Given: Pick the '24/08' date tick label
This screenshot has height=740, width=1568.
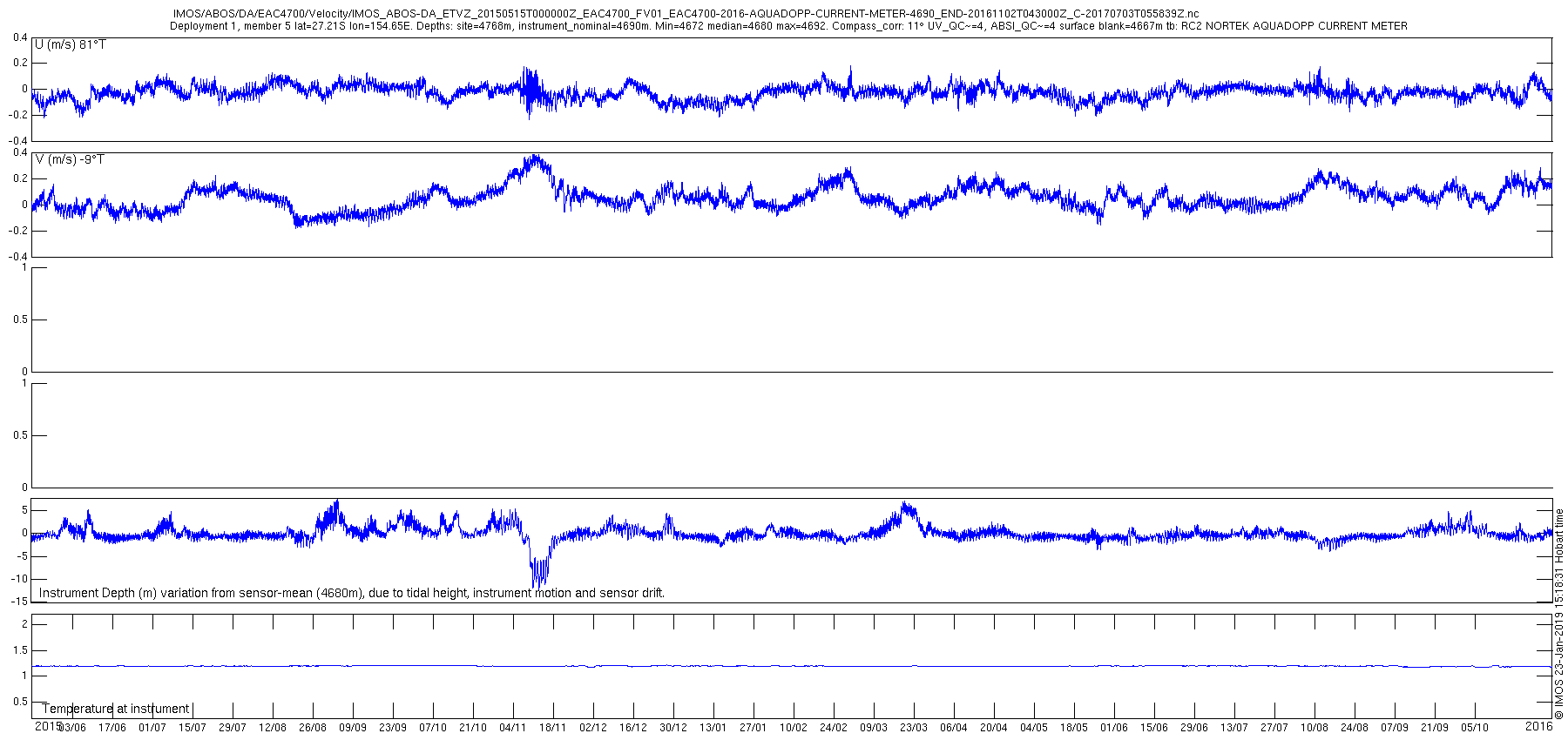Looking at the screenshot, I should 1355,728.
